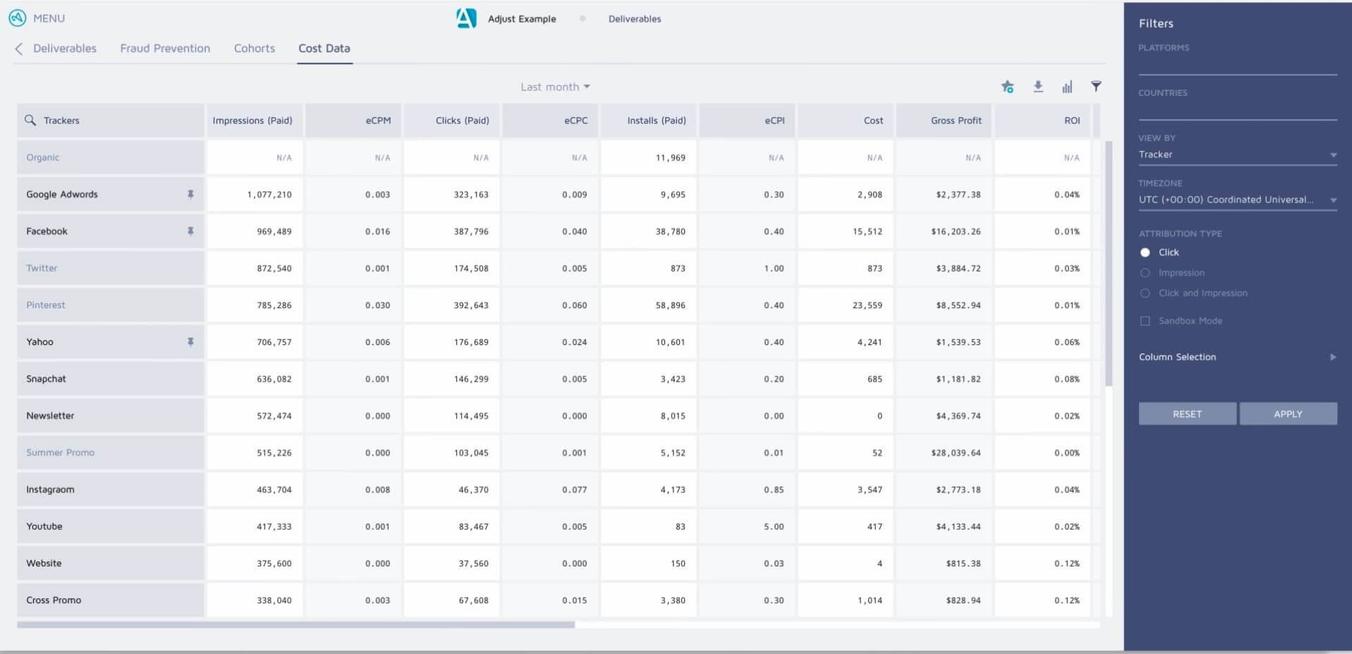Click the Deliverables breadcrumb at top
The height and width of the screenshot is (654, 1352).
coord(634,19)
